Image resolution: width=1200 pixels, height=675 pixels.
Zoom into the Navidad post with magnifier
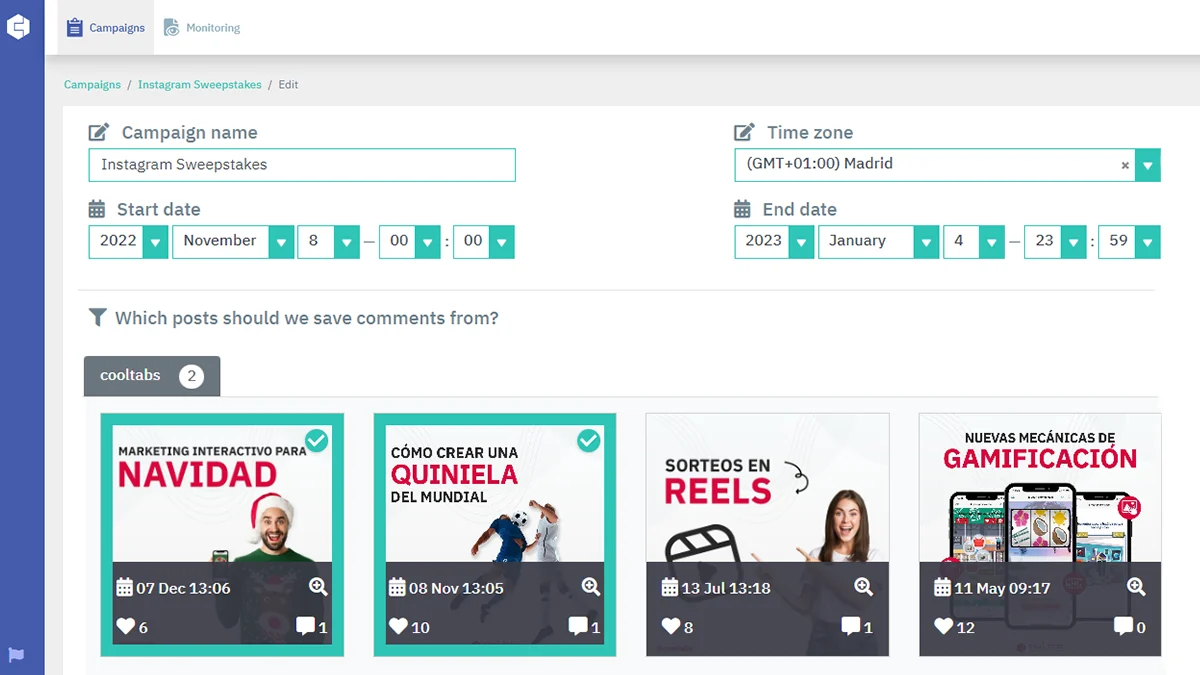click(x=318, y=587)
